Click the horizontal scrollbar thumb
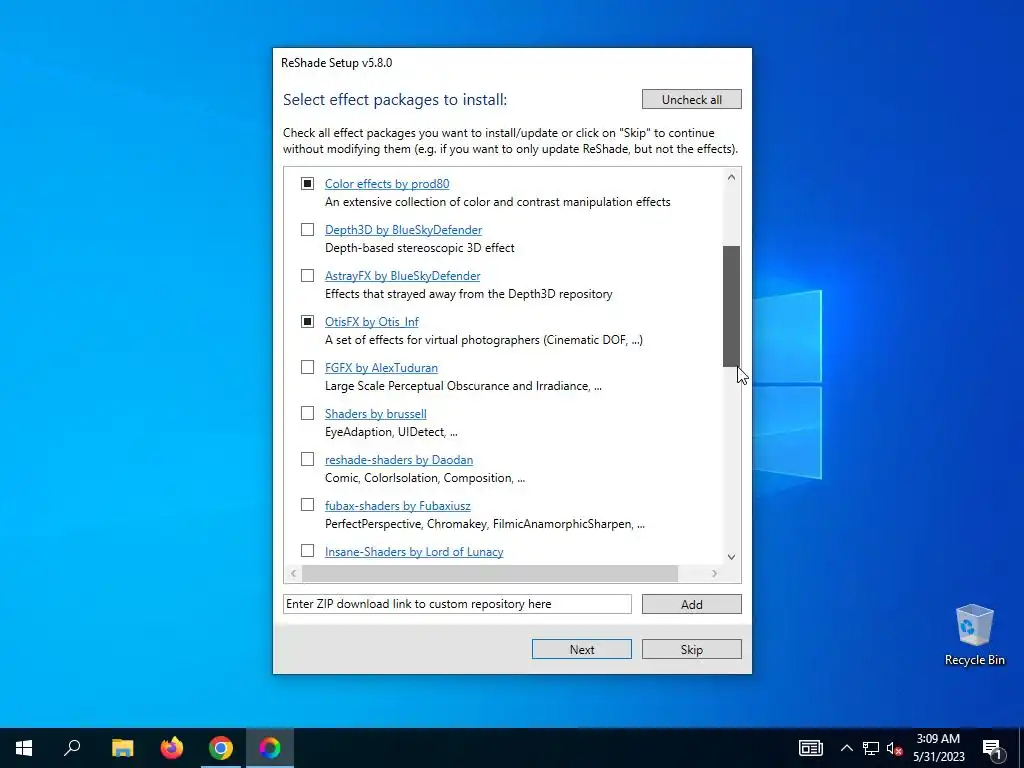The width and height of the screenshot is (1024, 768). 490,573
